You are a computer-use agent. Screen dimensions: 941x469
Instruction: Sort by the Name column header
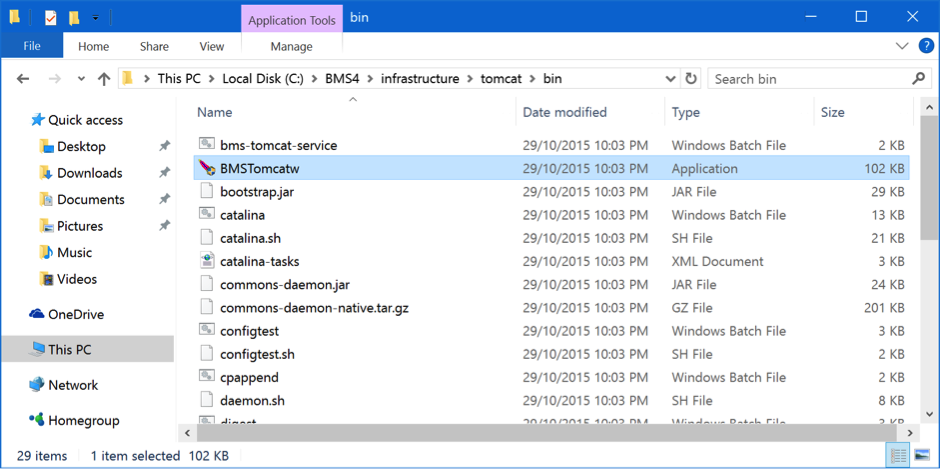tap(215, 112)
